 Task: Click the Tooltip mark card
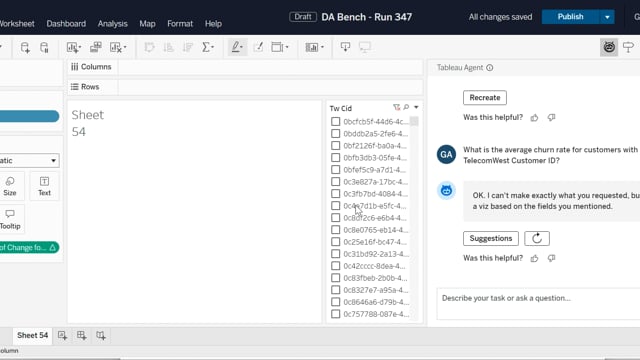10,220
